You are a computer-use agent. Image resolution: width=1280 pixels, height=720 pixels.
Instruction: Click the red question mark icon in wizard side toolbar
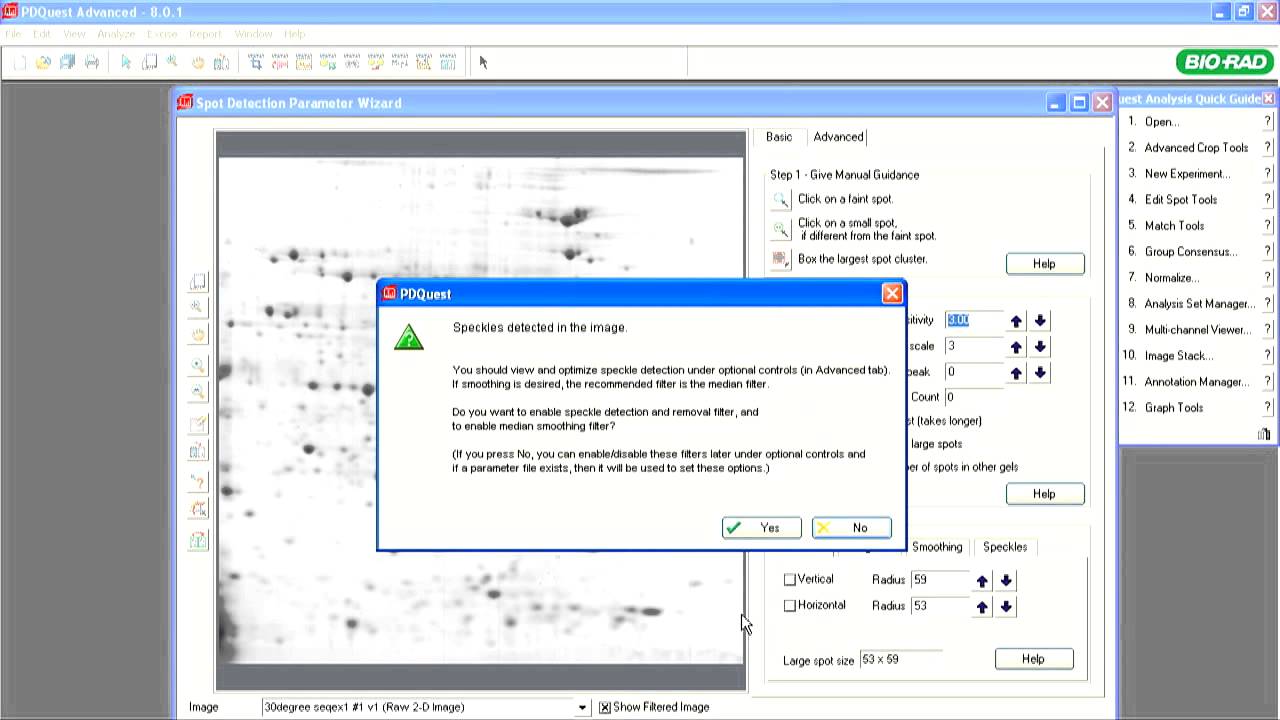point(198,482)
